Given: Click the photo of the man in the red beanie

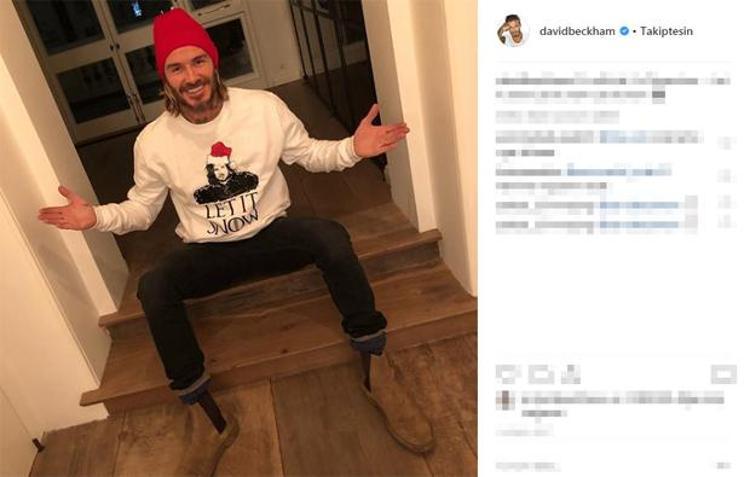Looking at the screenshot, I should tap(239, 238).
